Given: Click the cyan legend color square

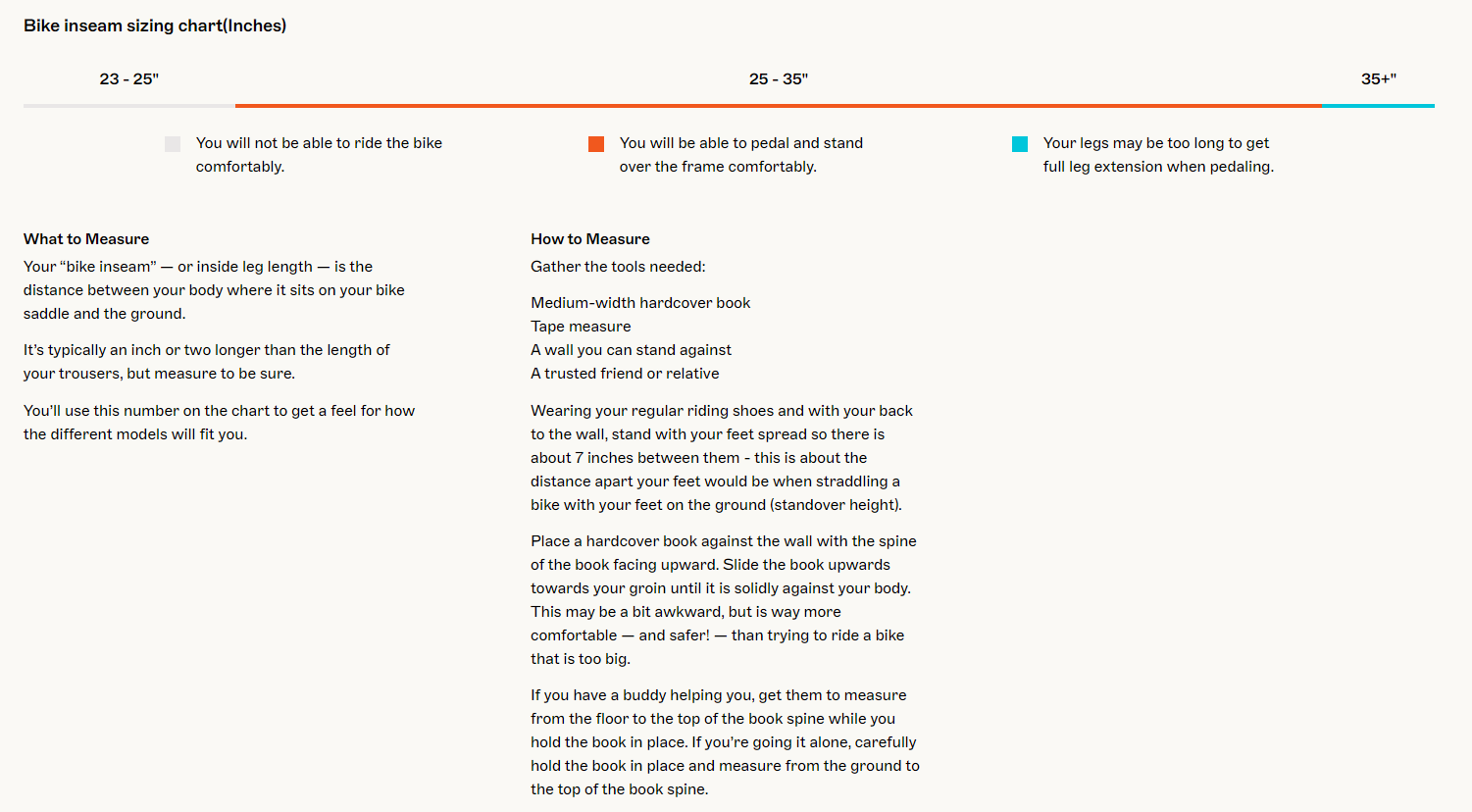Looking at the screenshot, I should click(x=1020, y=144).
